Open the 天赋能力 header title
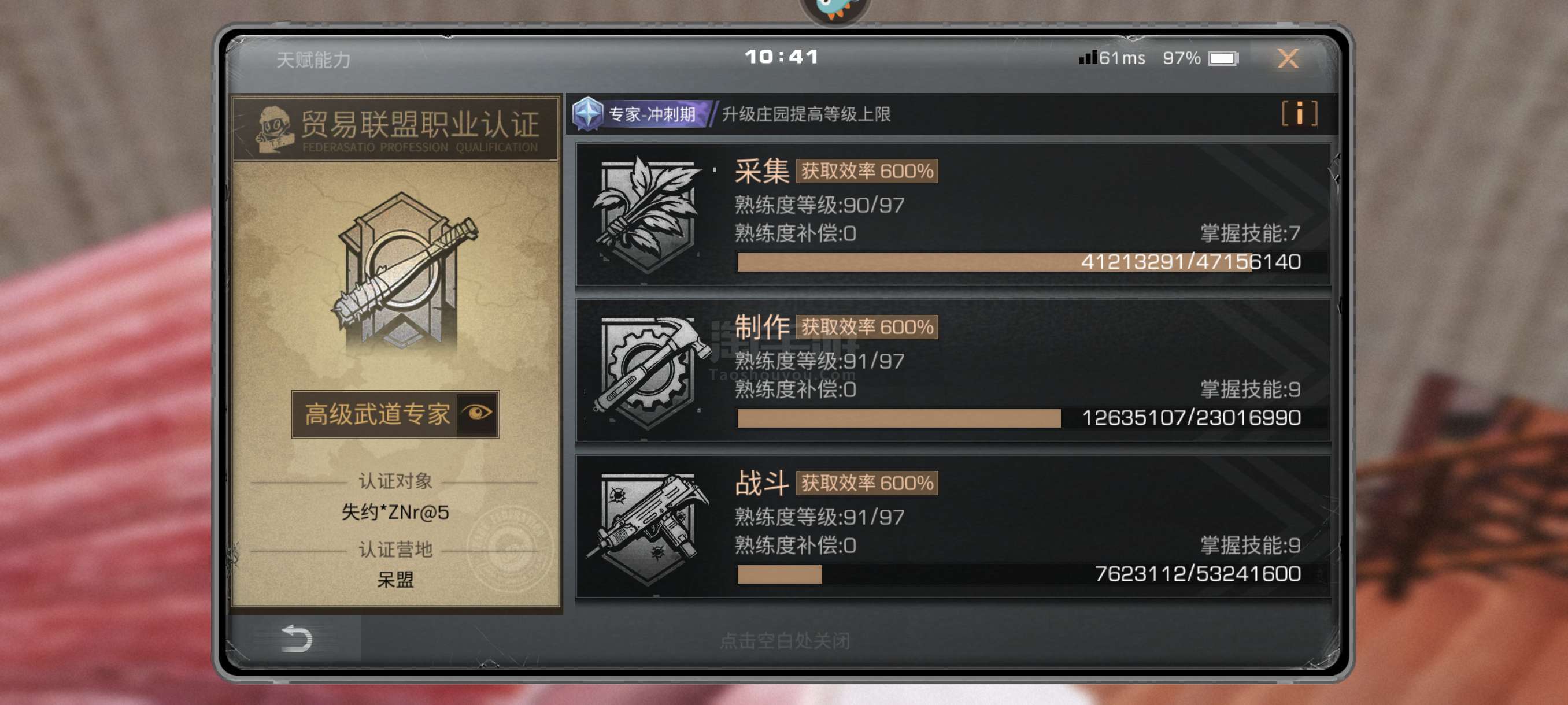 [313, 60]
